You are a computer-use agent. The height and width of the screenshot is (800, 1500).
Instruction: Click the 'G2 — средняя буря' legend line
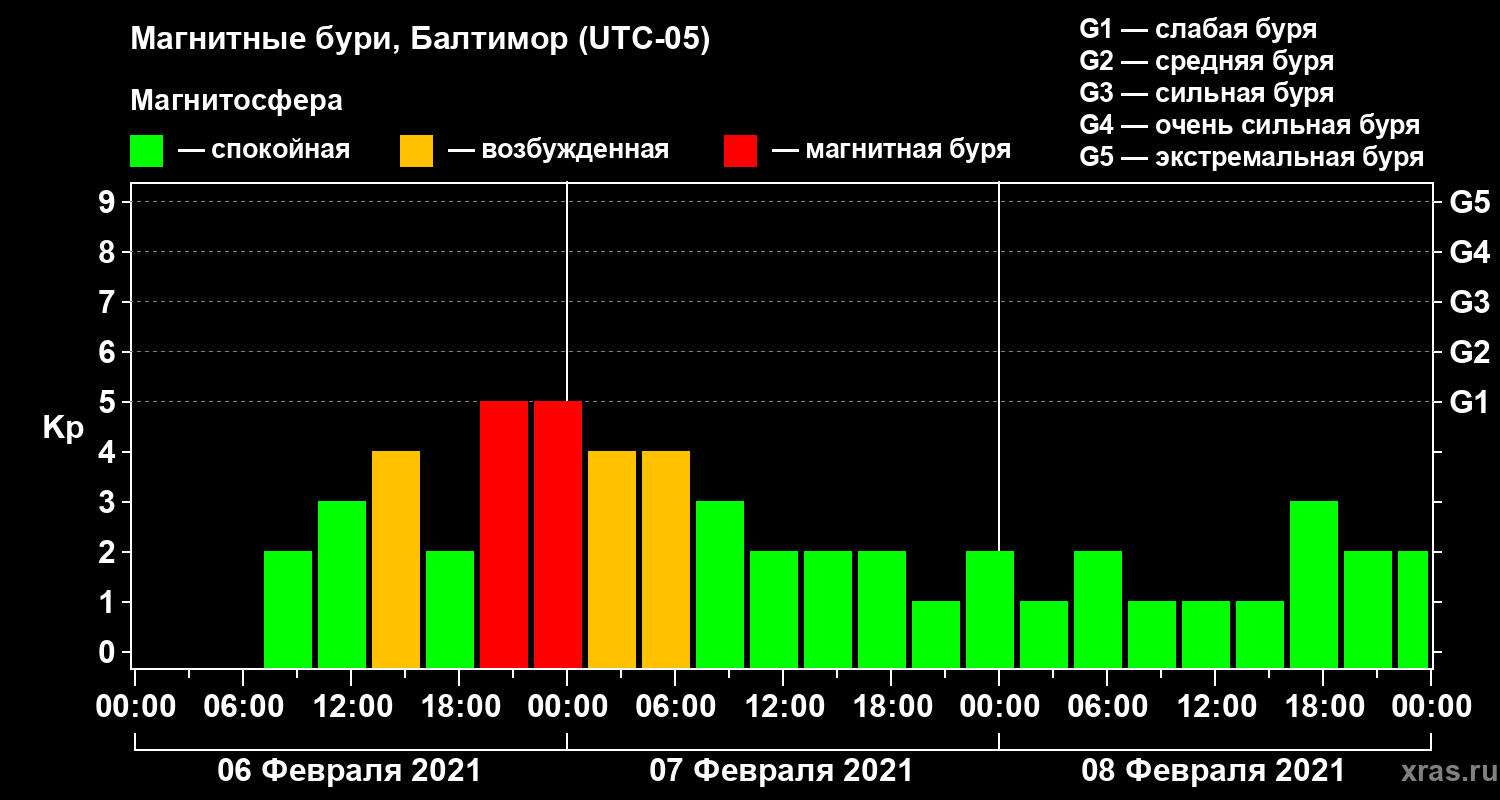pyautogui.click(x=1206, y=61)
